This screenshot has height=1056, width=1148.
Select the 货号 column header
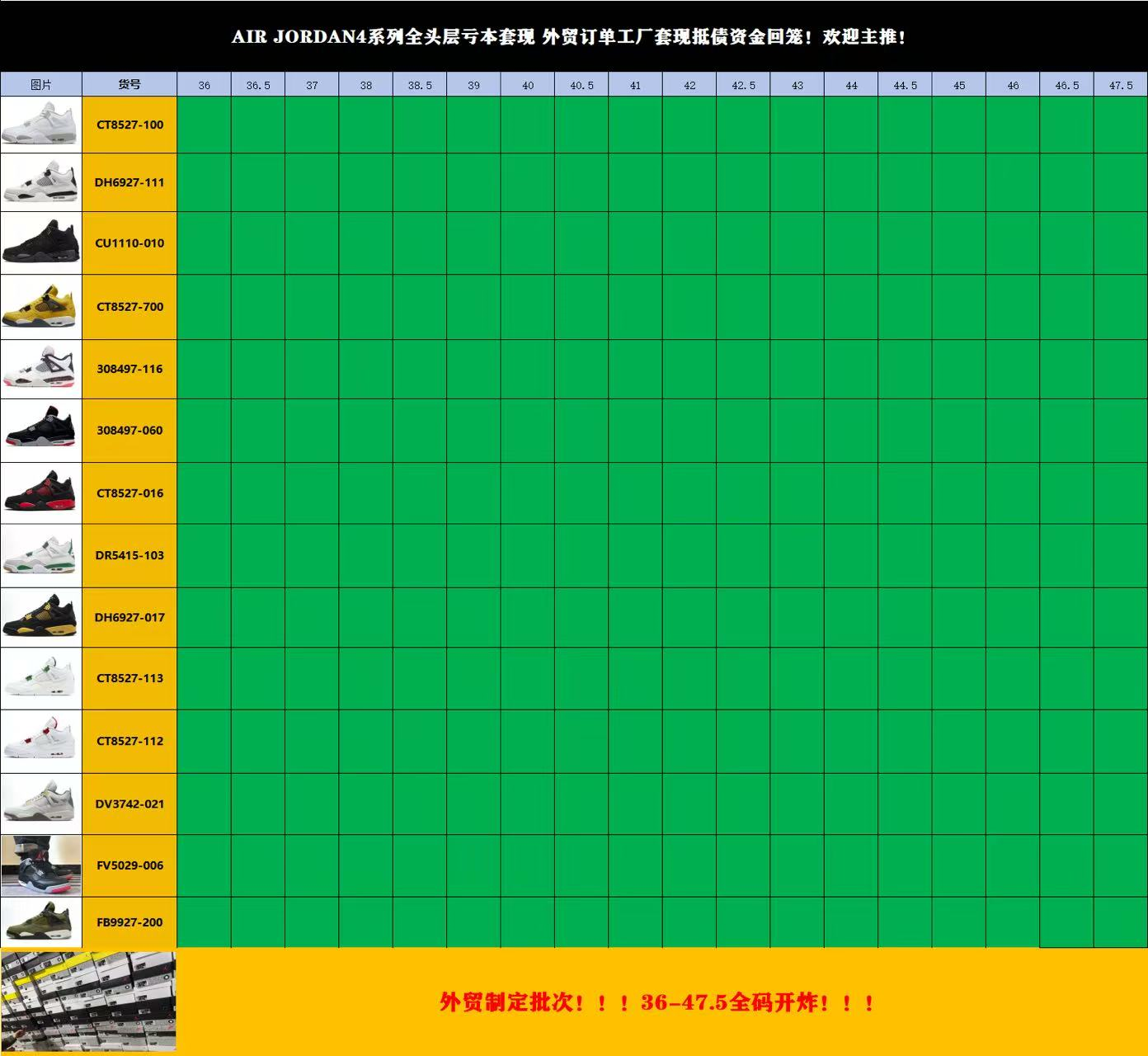(x=129, y=84)
